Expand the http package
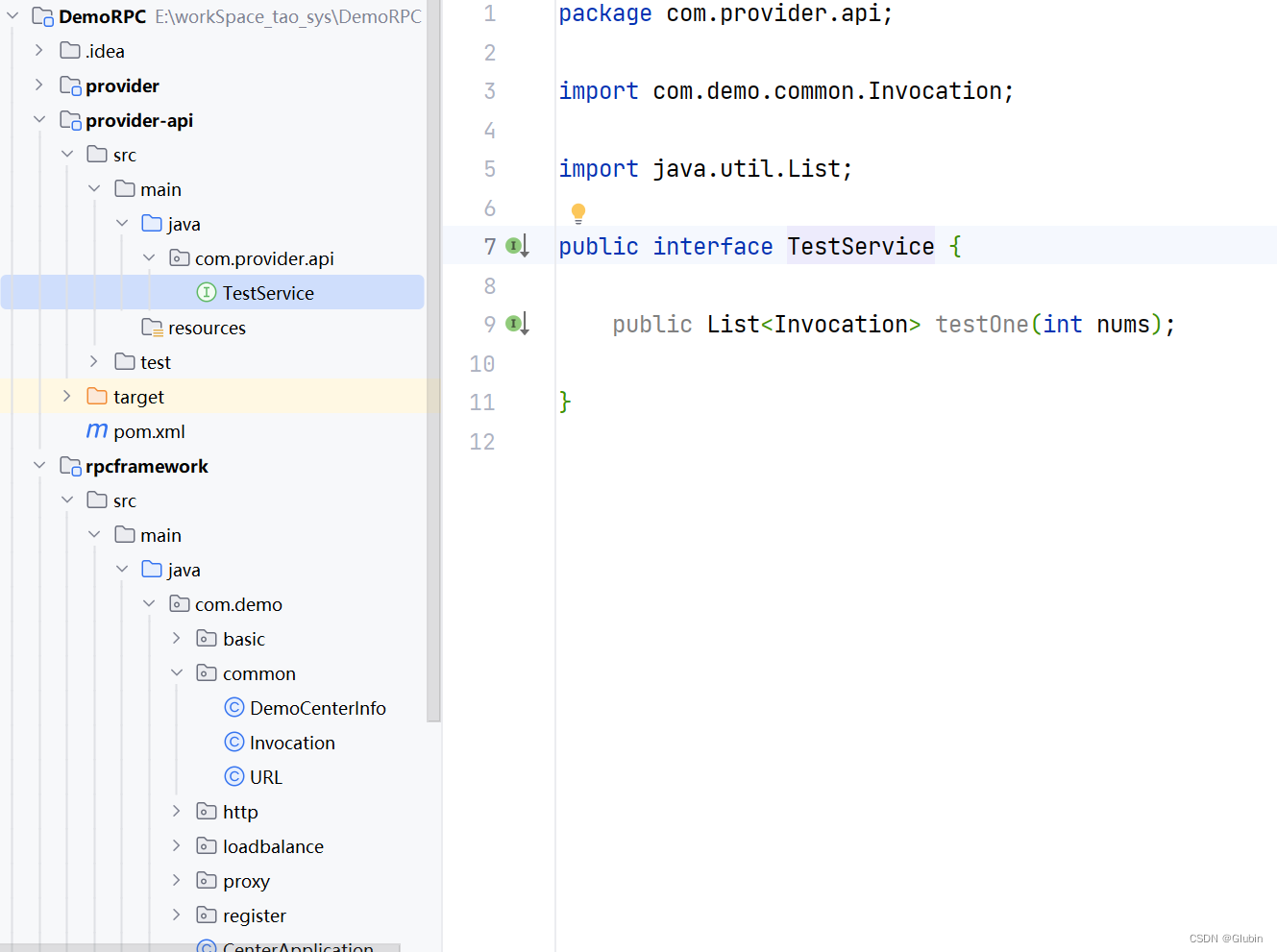The width and height of the screenshot is (1277, 952). [176, 811]
